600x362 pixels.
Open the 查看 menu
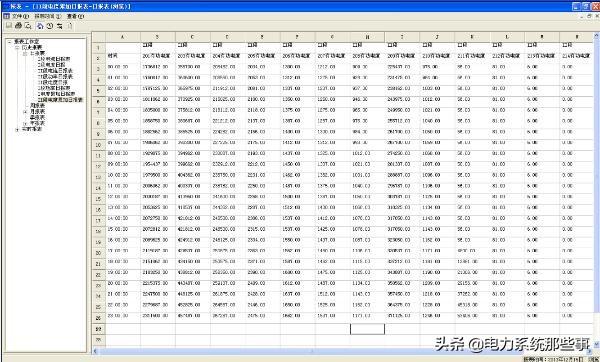tap(75, 16)
